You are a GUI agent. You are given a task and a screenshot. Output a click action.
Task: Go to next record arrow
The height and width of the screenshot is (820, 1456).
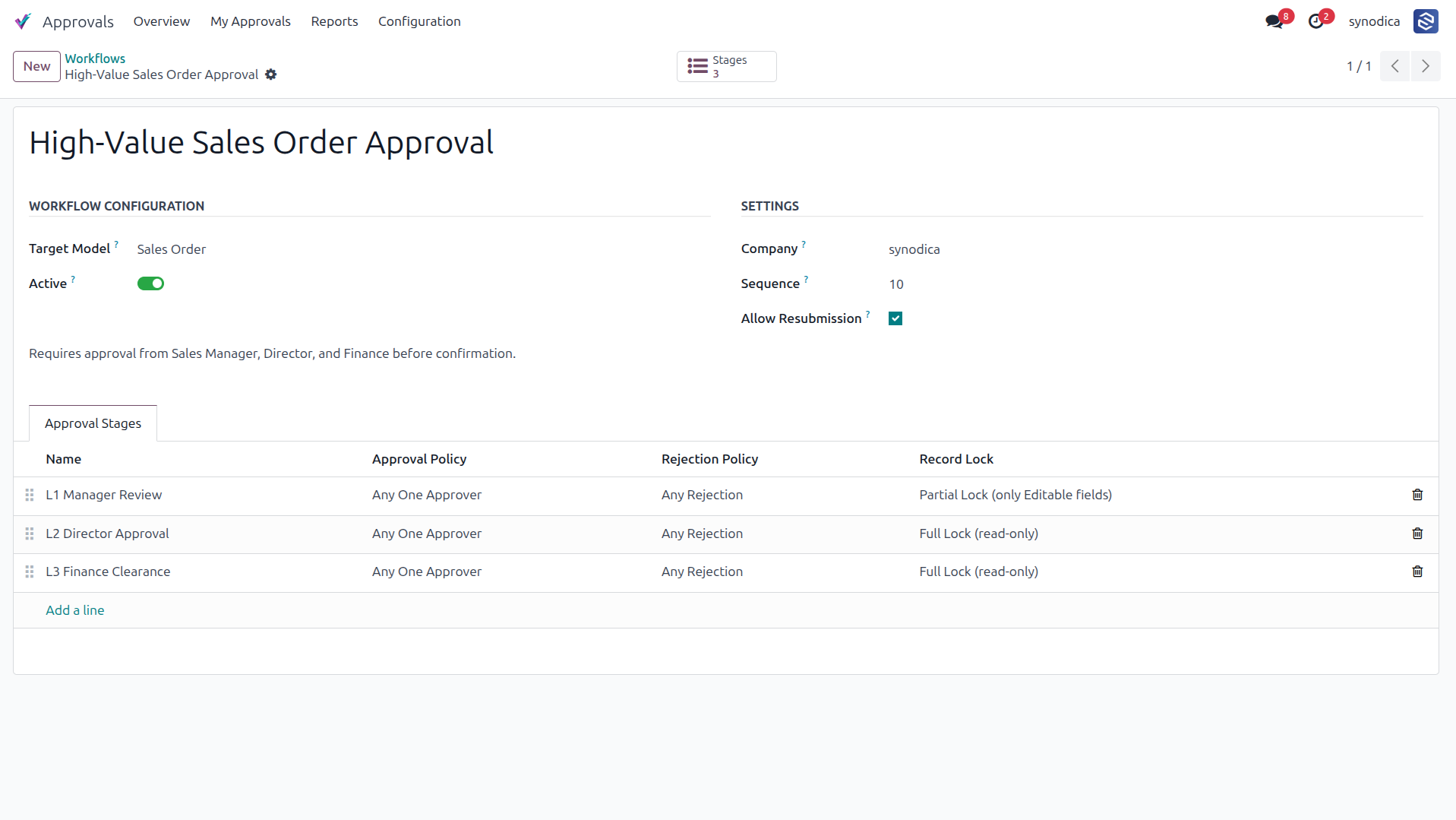click(x=1426, y=66)
